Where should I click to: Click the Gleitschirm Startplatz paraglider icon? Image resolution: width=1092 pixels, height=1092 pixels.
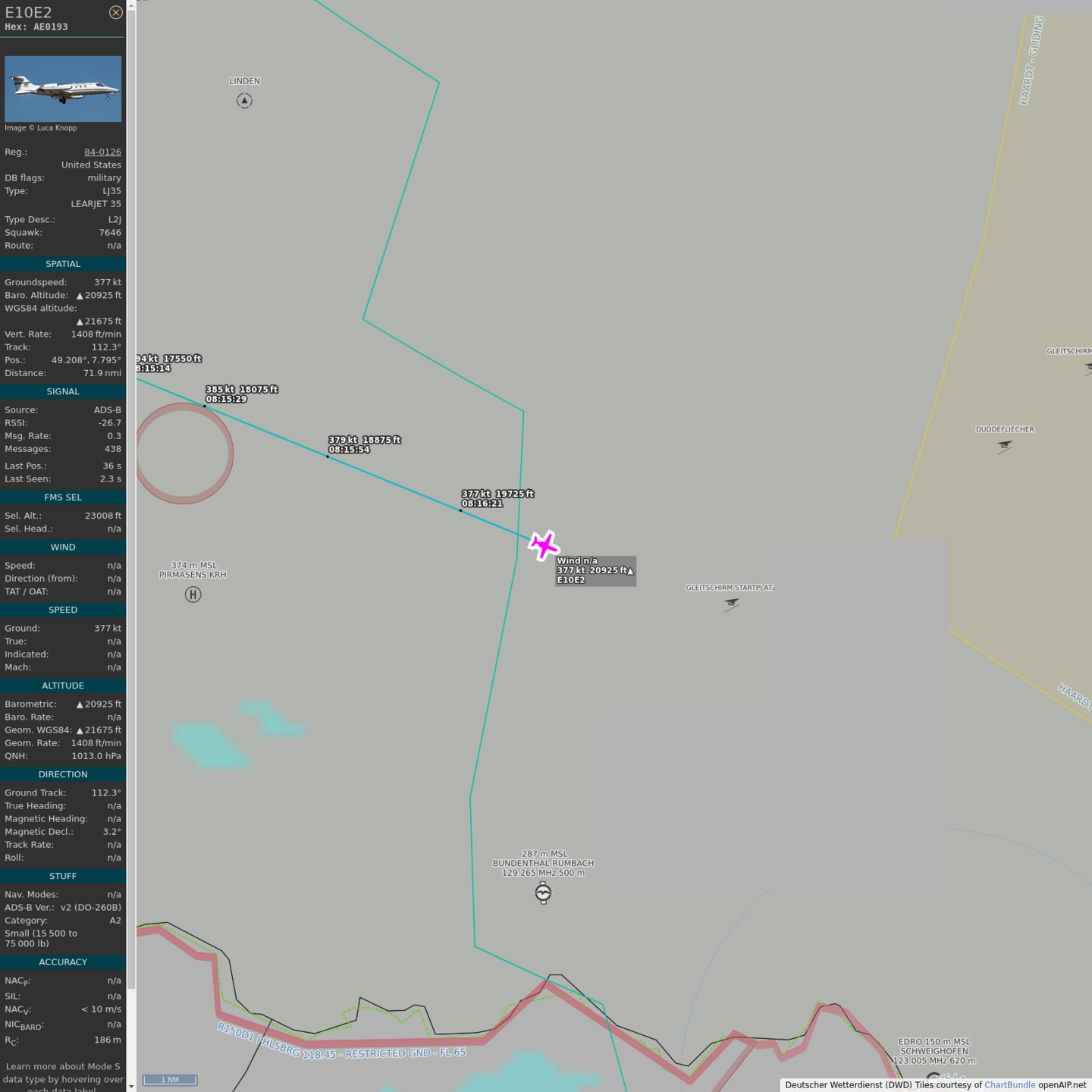[731, 604]
